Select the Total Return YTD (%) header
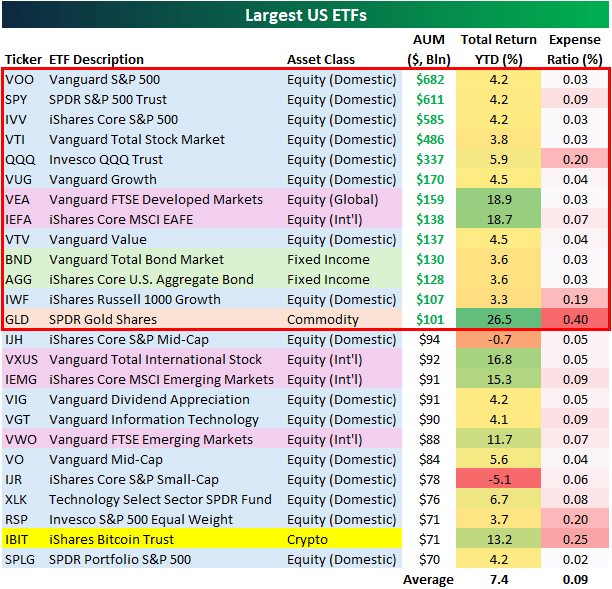Image resolution: width=612 pixels, height=589 pixels. click(x=499, y=50)
